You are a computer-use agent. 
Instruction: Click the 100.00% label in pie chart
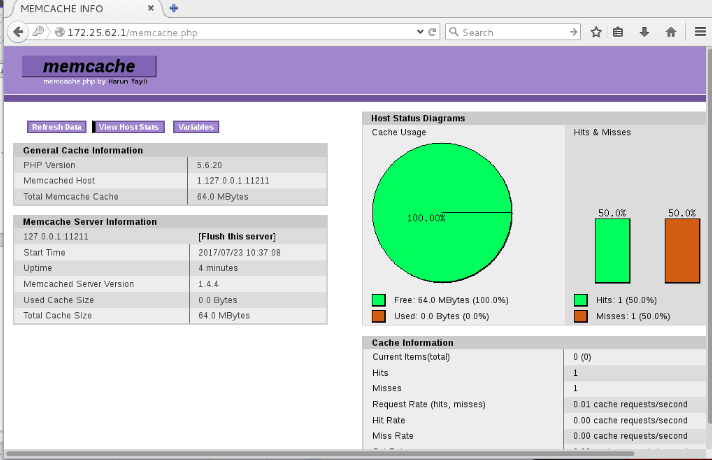pyautogui.click(x=426, y=218)
